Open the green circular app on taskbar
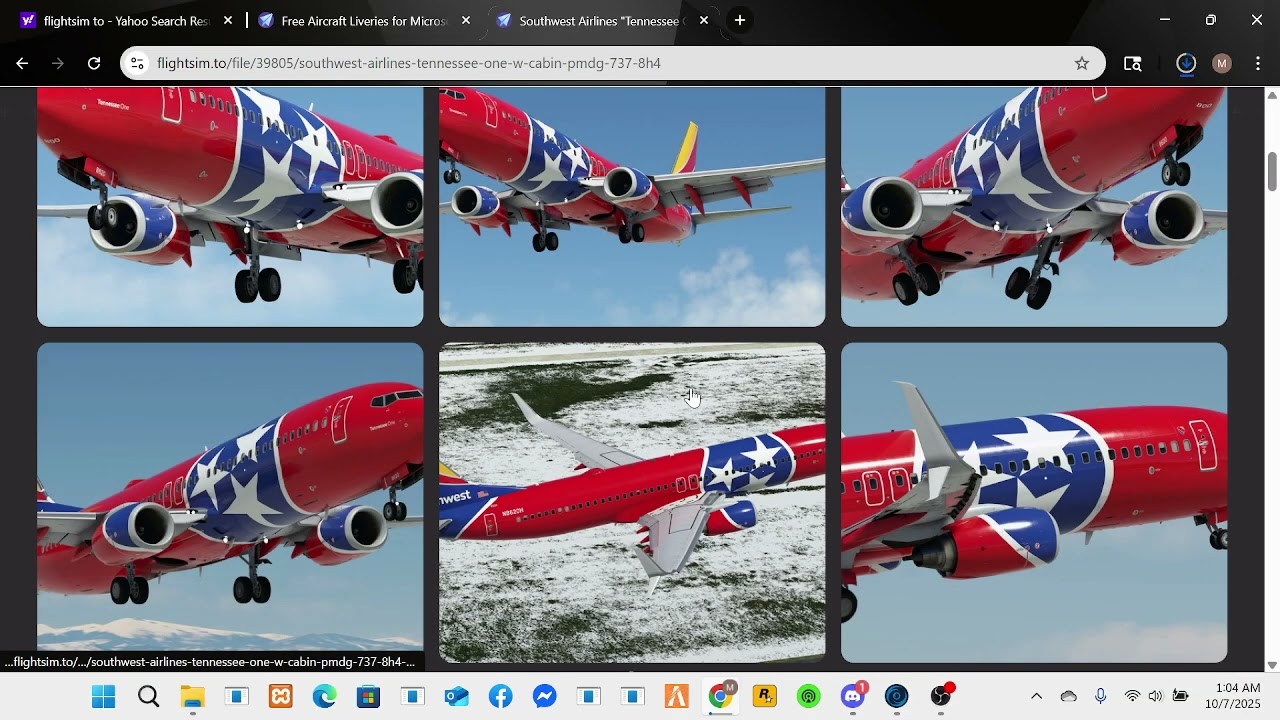The image size is (1280, 720). click(809, 697)
